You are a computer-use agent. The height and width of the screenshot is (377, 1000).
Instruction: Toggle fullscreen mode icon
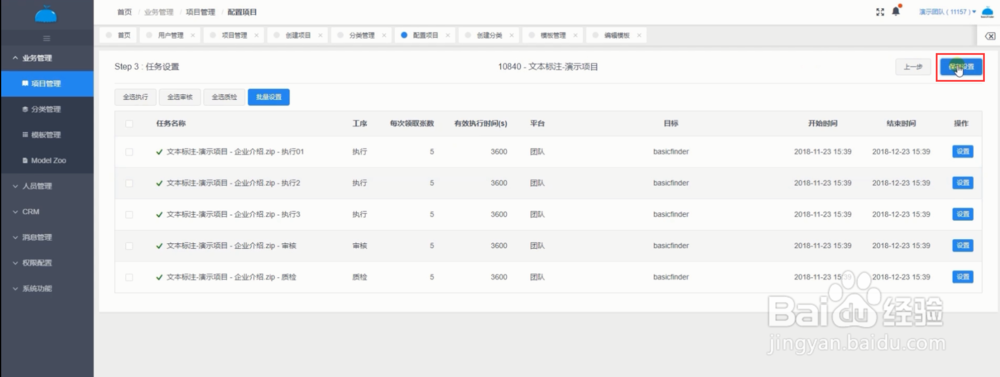(x=880, y=12)
